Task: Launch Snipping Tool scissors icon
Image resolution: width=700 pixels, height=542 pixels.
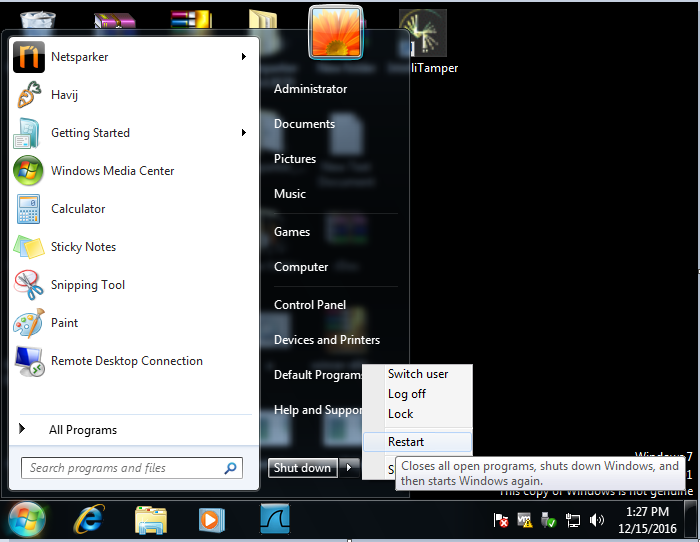Action: [29, 284]
